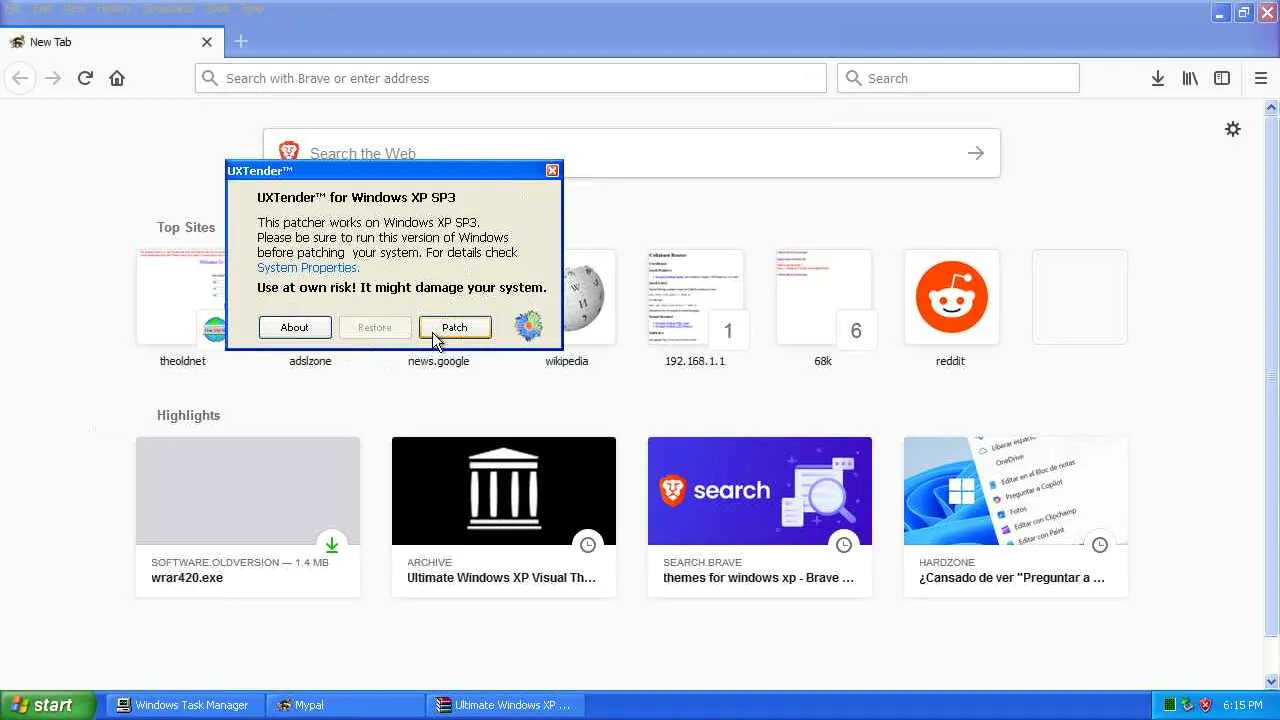1280x720 pixels.
Task: Close the UXTender dialog
Action: (x=552, y=171)
